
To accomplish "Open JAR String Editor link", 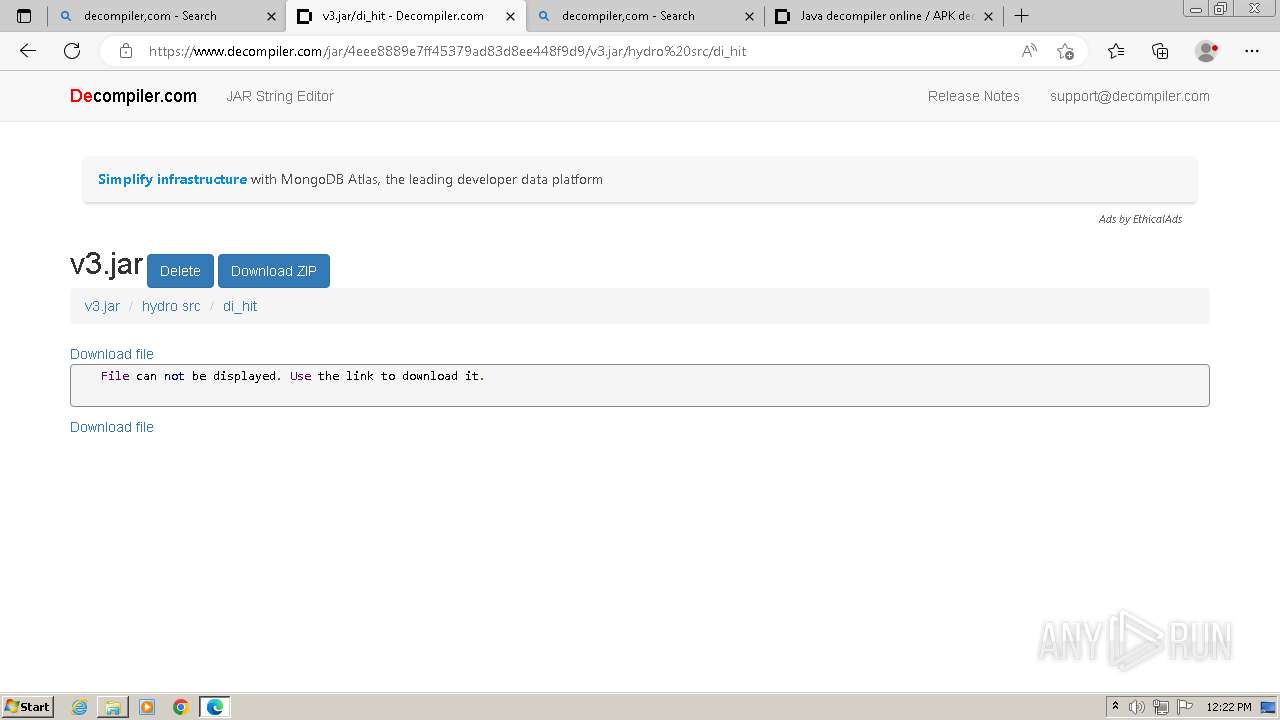I will [x=280, y=96].
